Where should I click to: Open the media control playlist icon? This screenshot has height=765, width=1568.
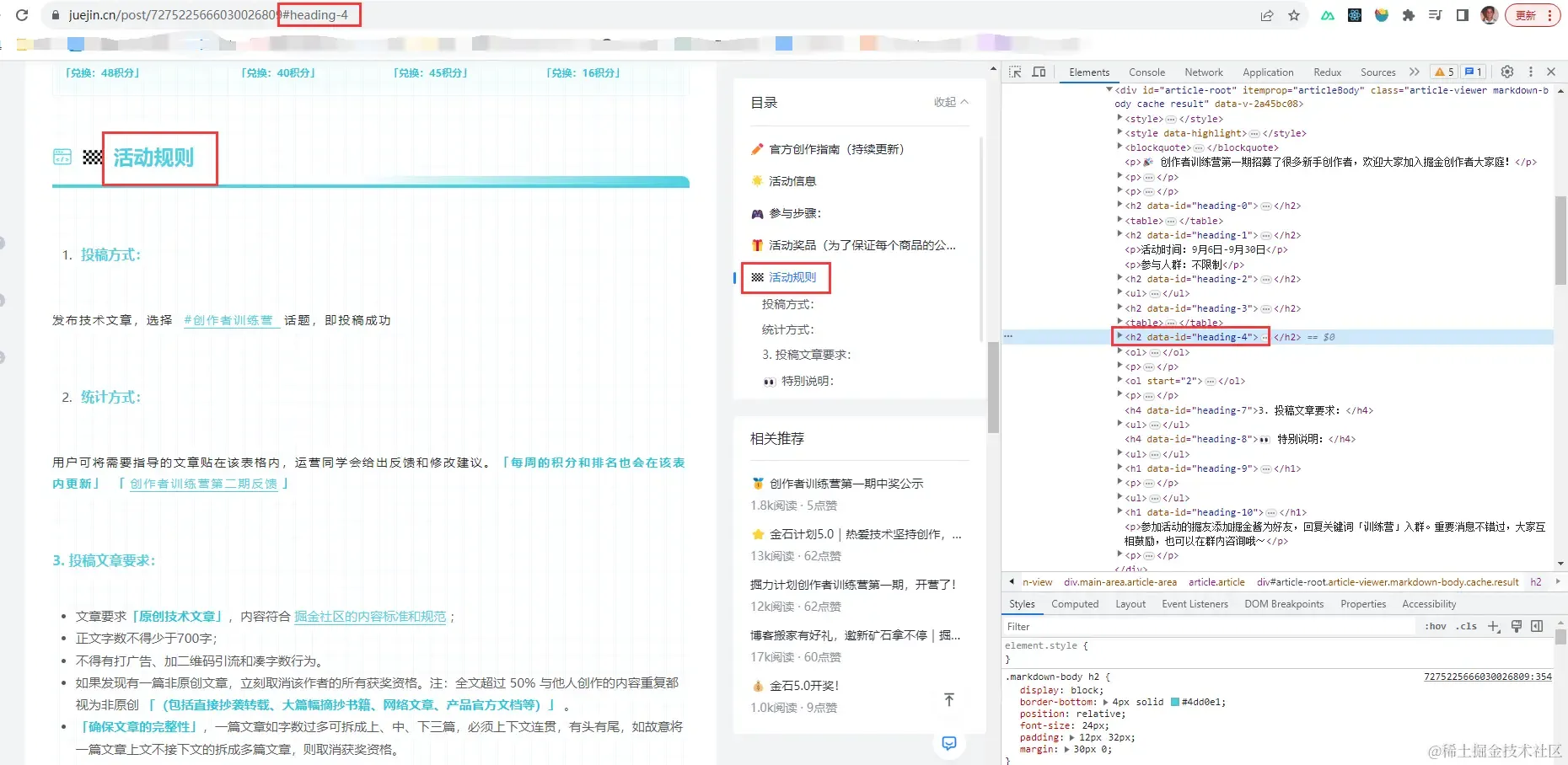click(x=1436, y=15)
